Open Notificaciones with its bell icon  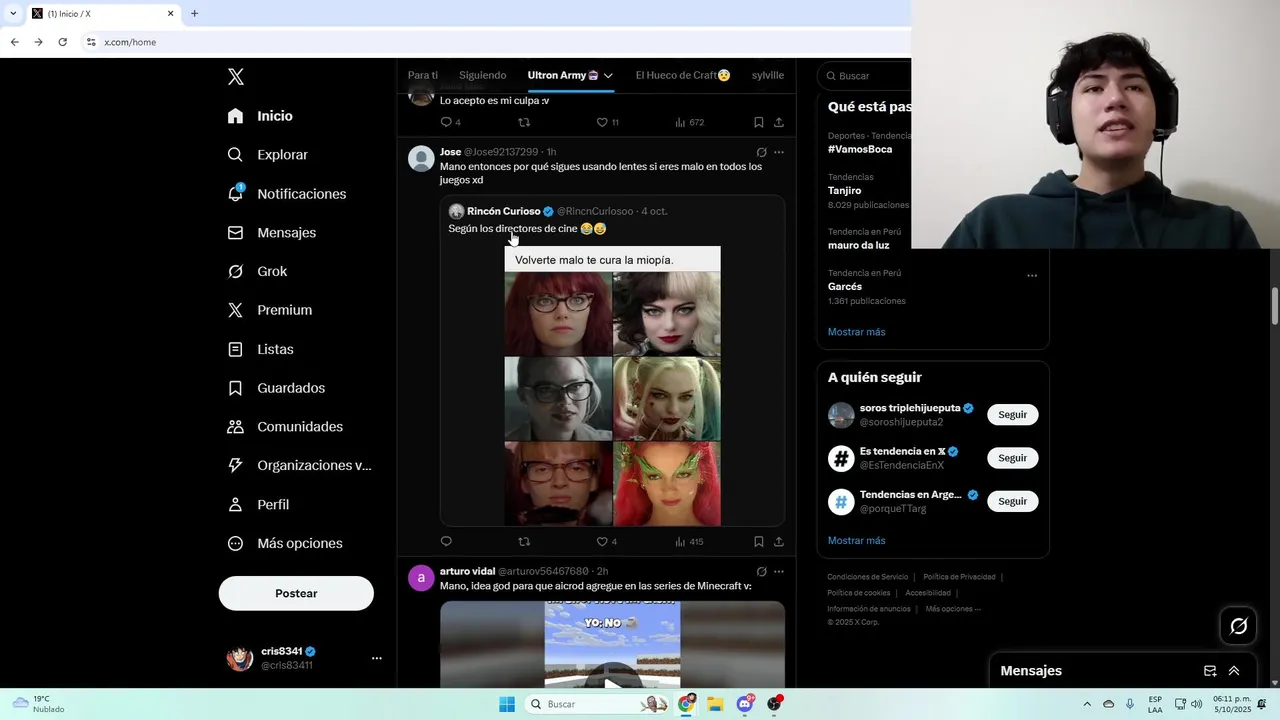coord(287,194)
